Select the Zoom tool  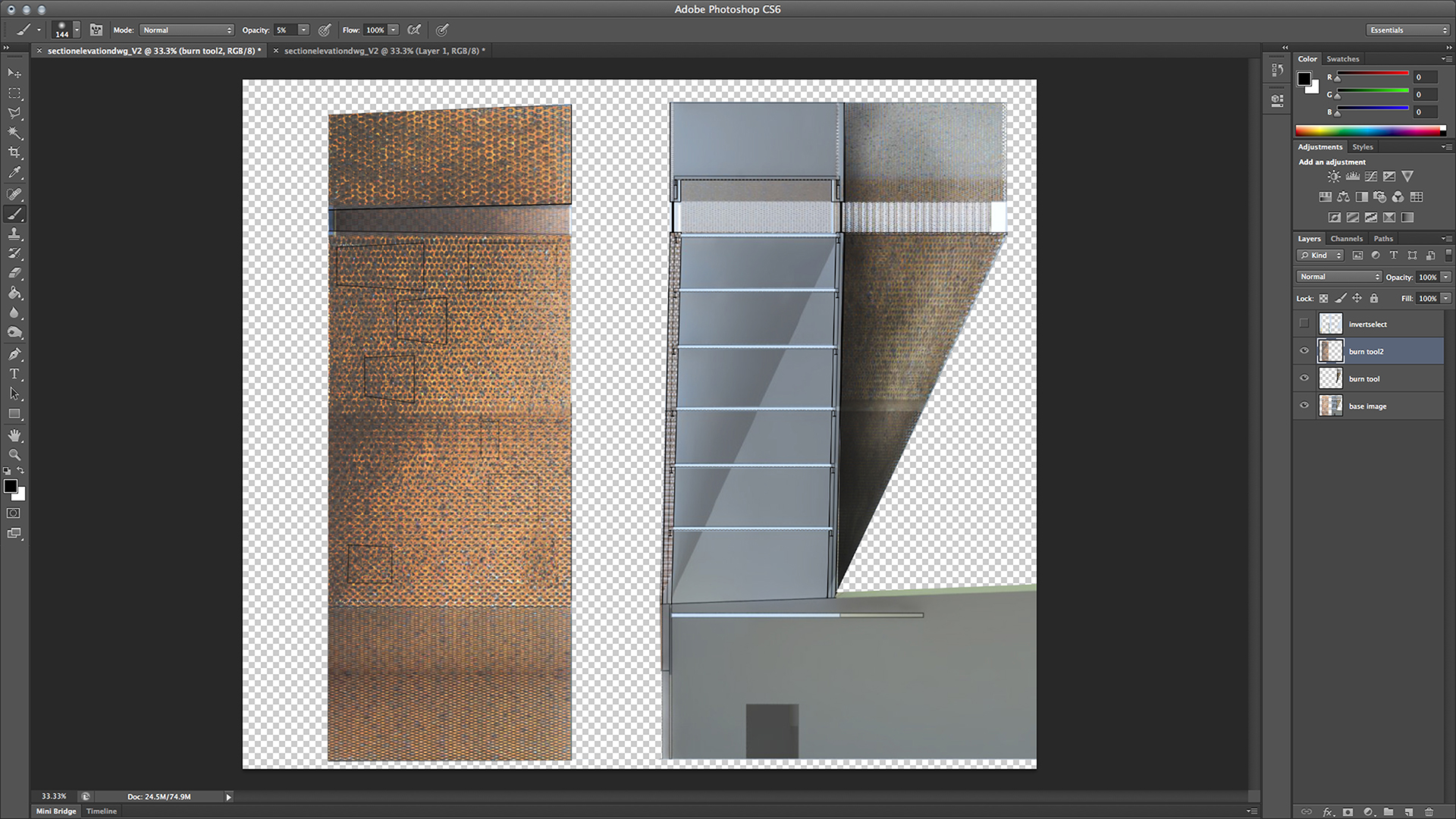coord(14,455)
